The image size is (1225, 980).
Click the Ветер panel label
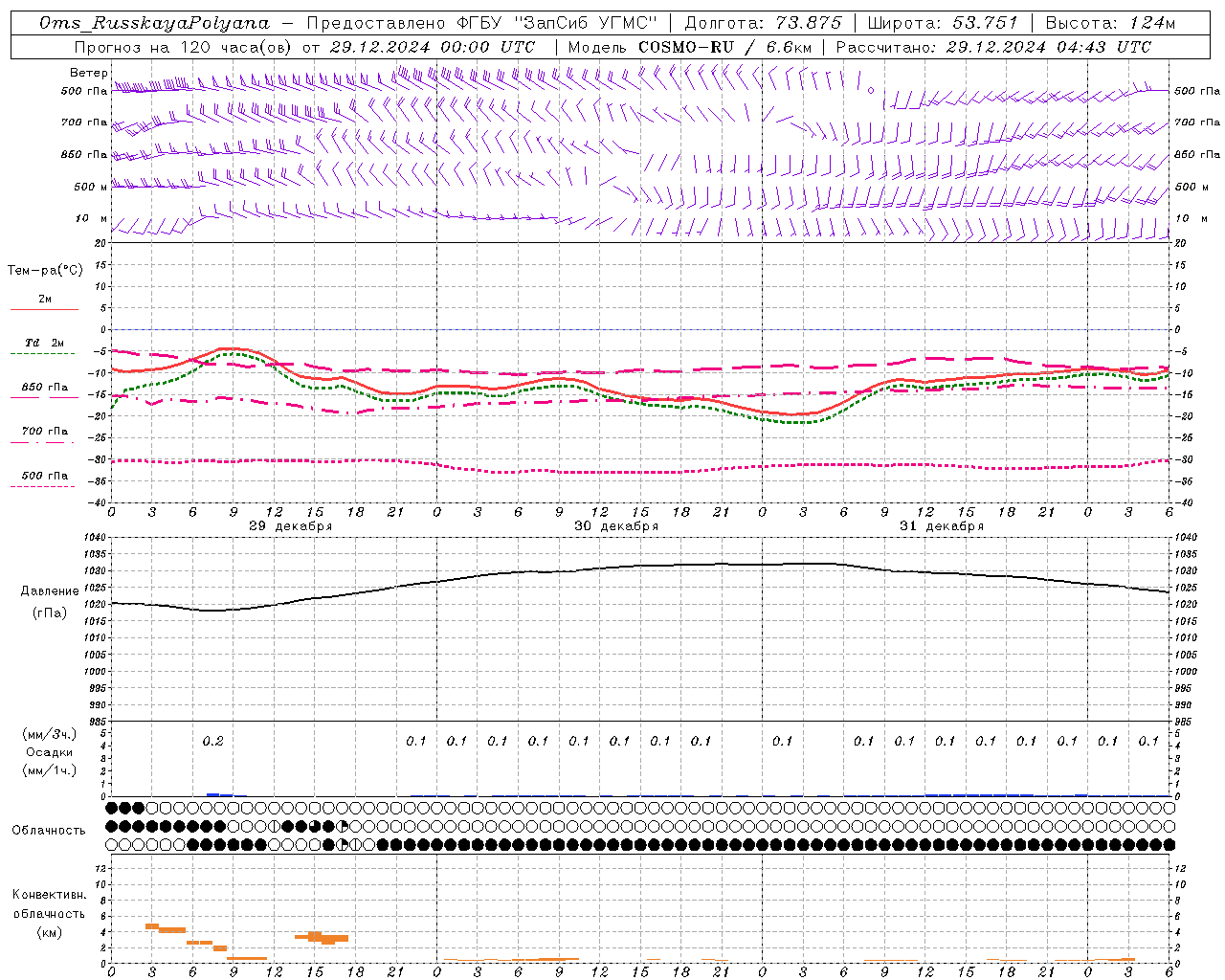(x=89, y=73)
